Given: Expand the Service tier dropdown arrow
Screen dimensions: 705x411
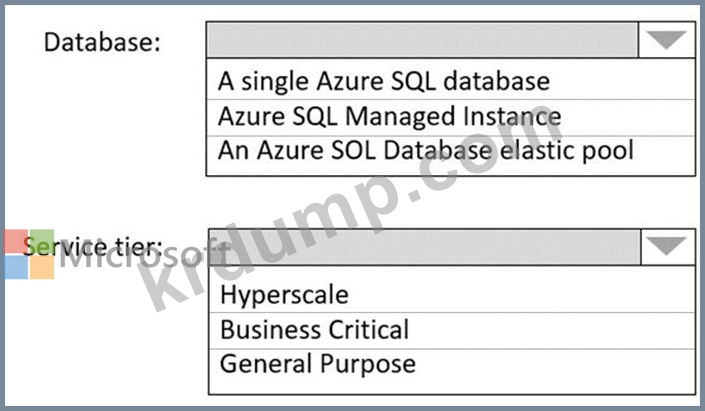Looking at the screenshot, I should pos(665,246).
